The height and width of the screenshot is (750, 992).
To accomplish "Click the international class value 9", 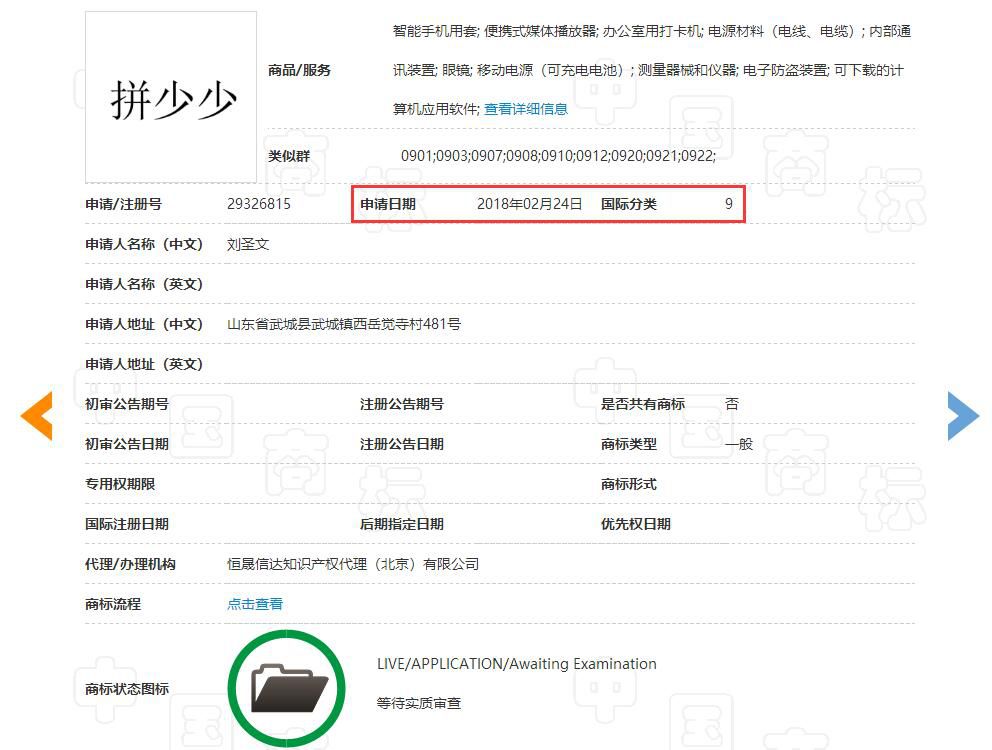I will click(729, 204).
